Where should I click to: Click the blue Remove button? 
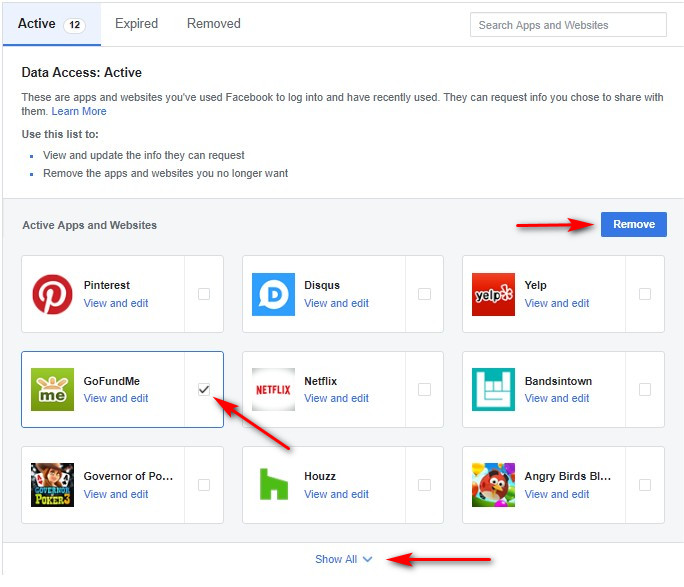click(x=633, y=224)
